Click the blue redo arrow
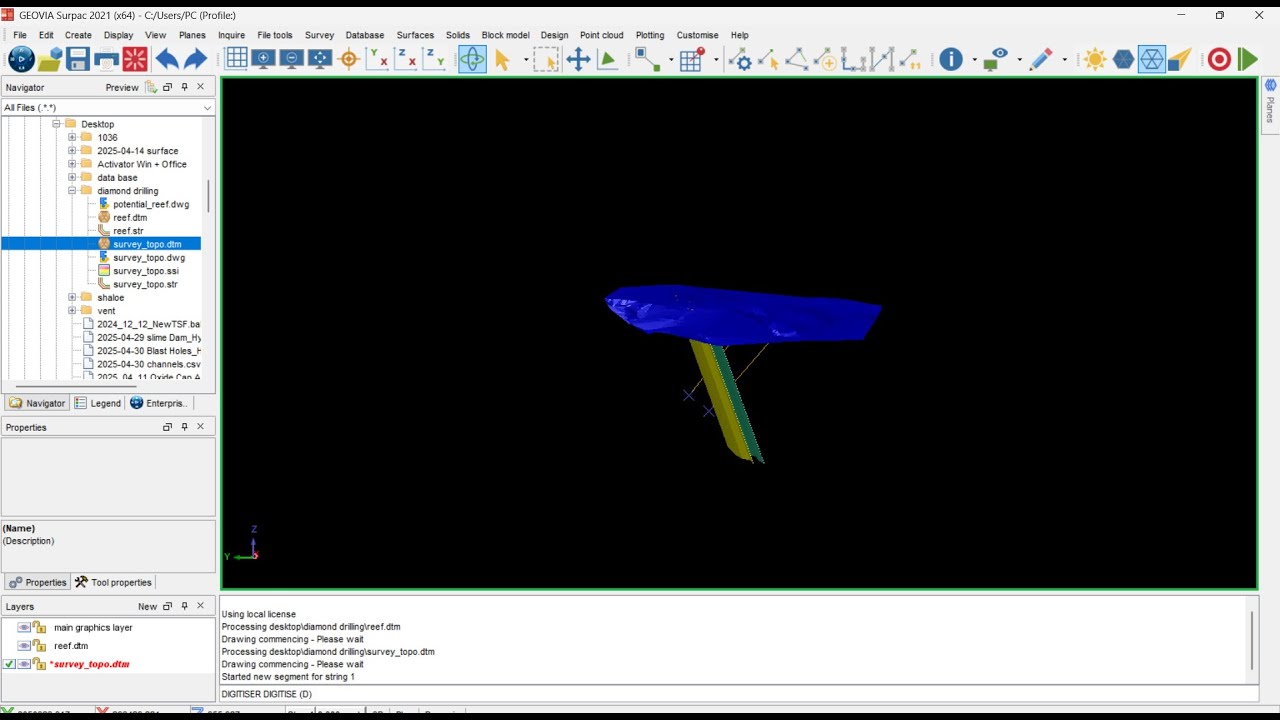The image size is (1280, 720). coord(195,59)
